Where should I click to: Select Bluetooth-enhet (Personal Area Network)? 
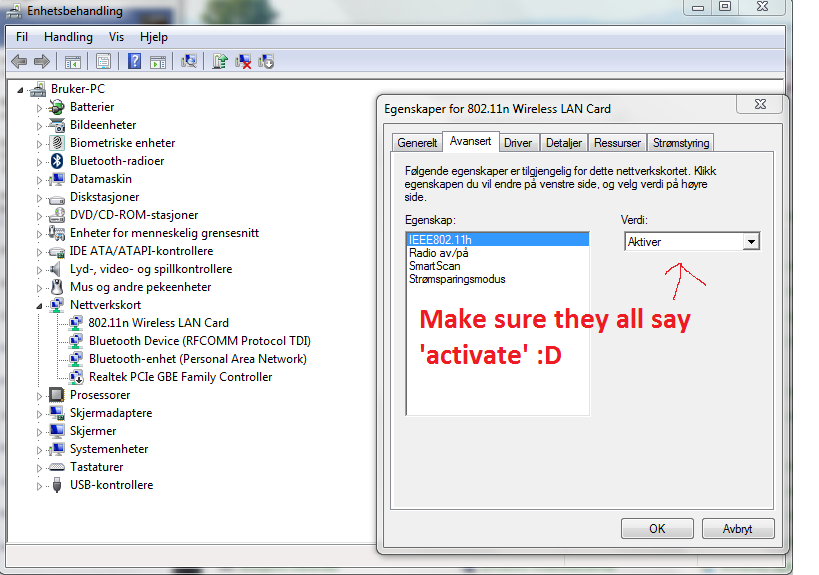[197, 359]
